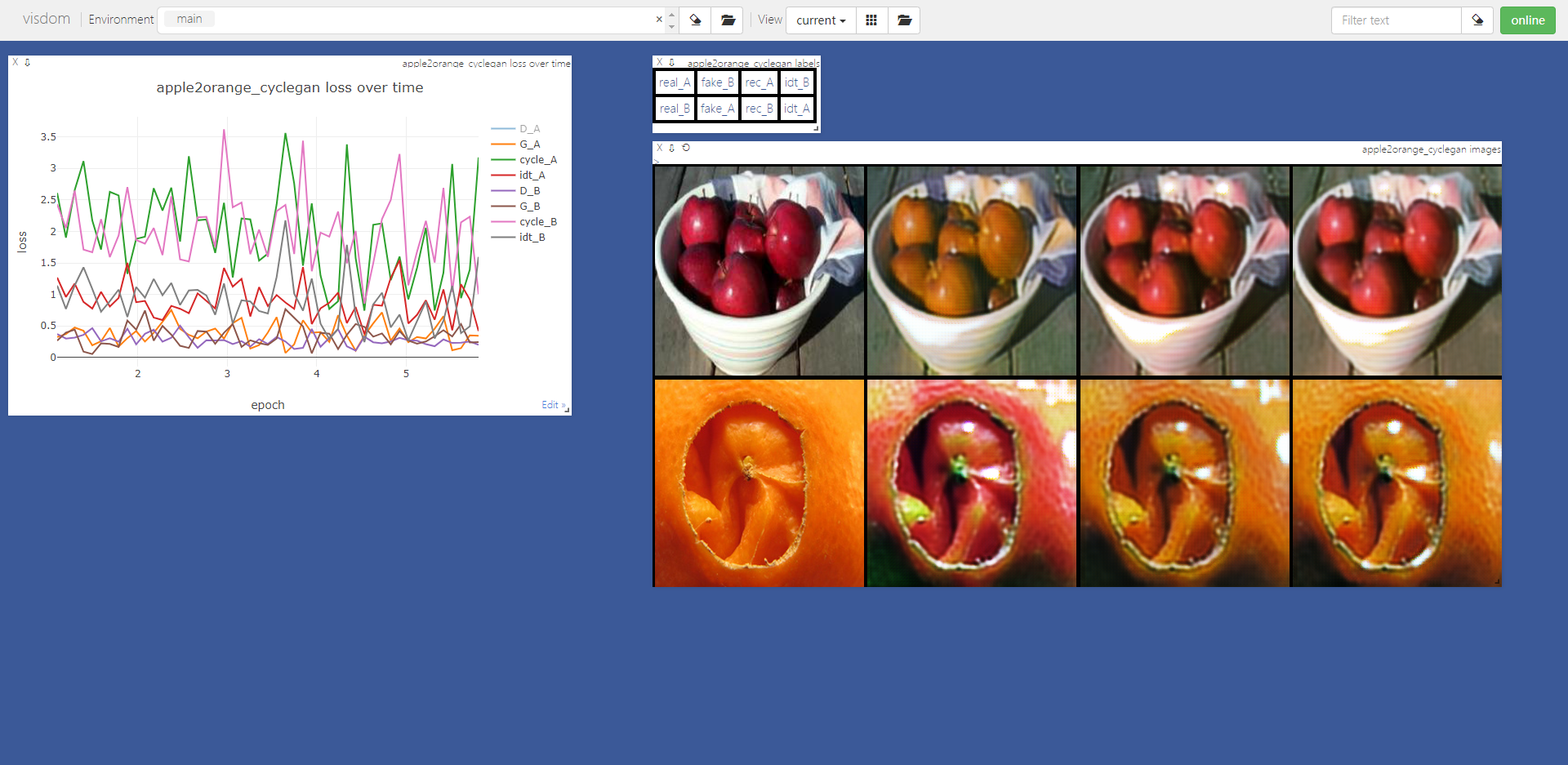Image resolution: width=1568 pixels, height=765 pixels.
Task: Hide the G_B trace from the loss plot
Action: click(x=529, y=206)
